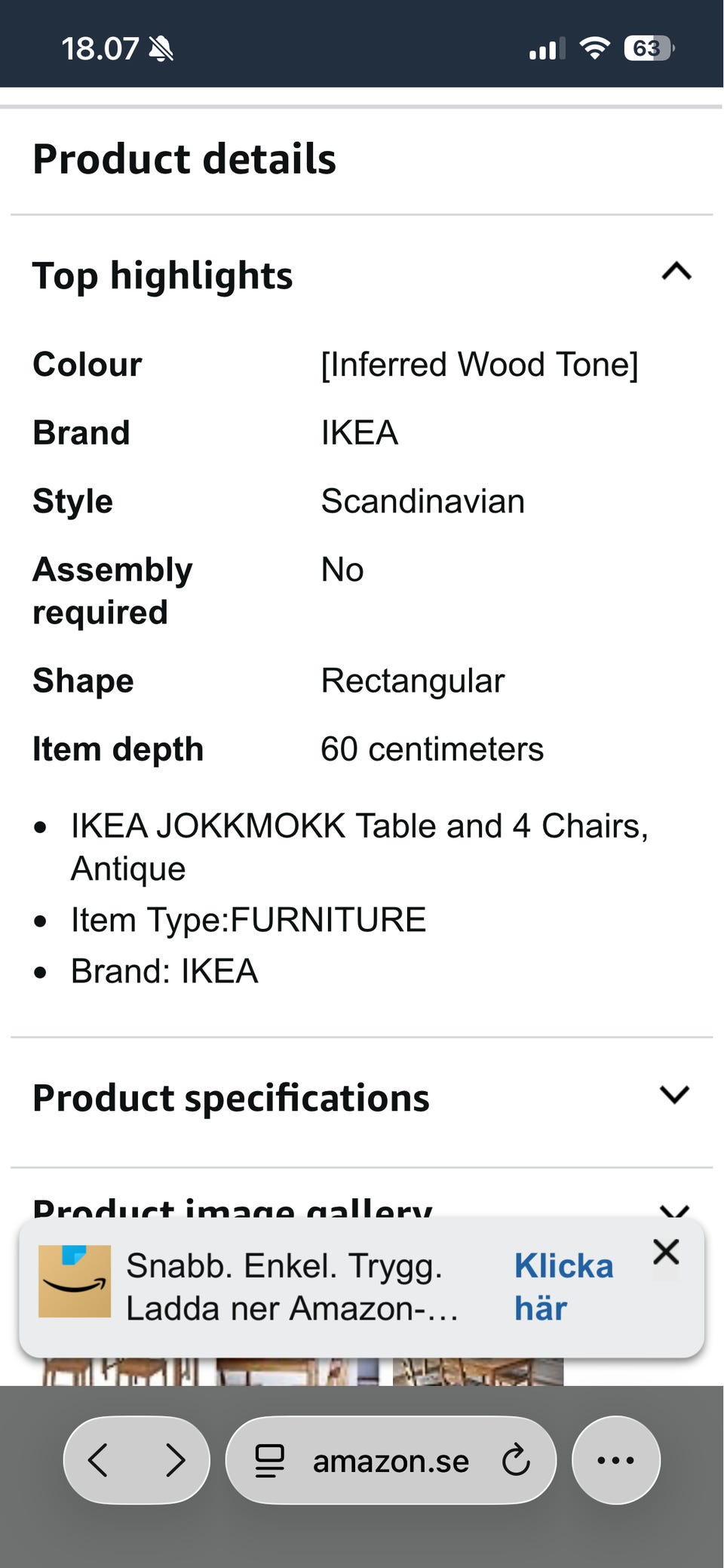Tap the Top highlights heading

pos(162,275)
